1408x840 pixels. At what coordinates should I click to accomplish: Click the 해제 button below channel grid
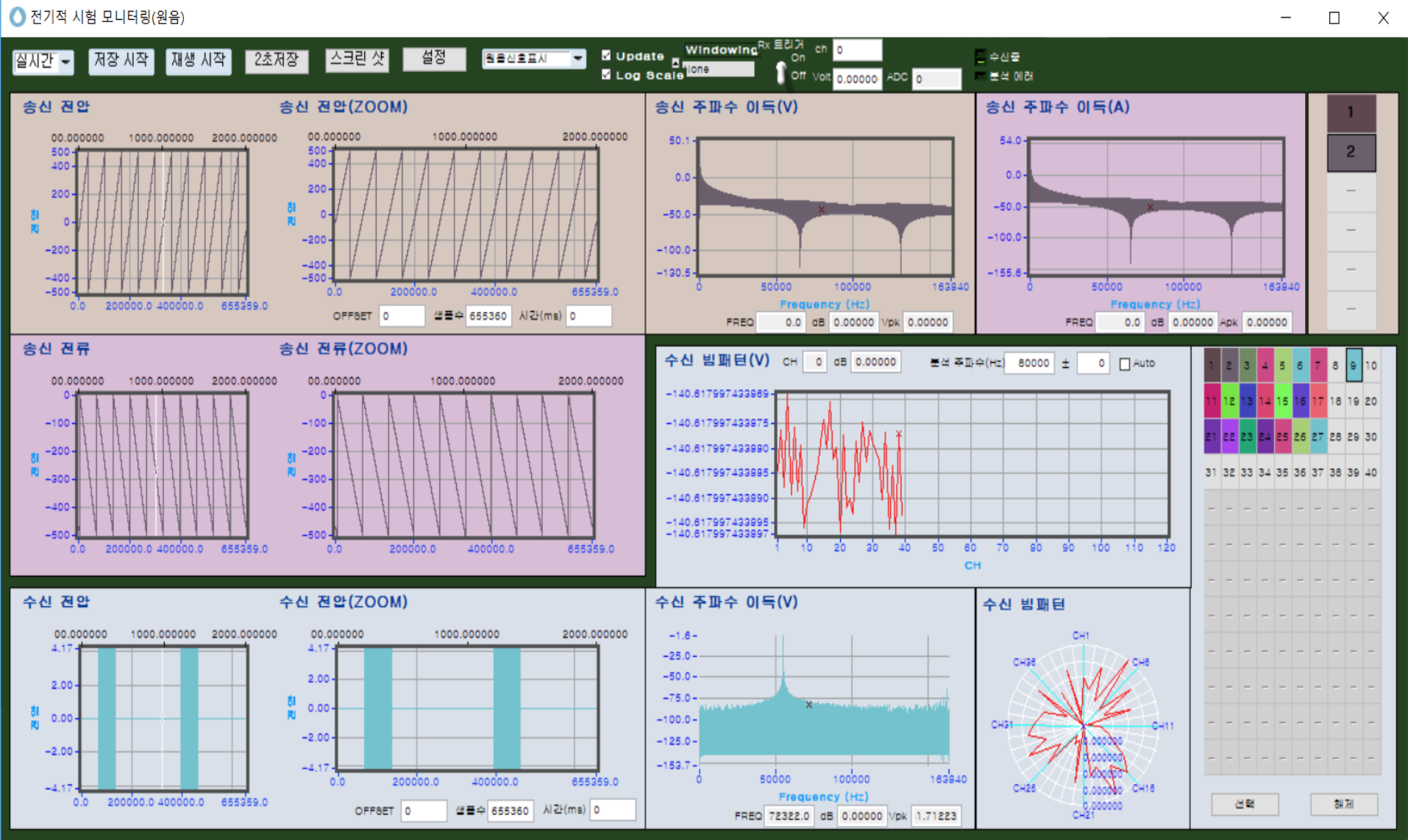1344,805
